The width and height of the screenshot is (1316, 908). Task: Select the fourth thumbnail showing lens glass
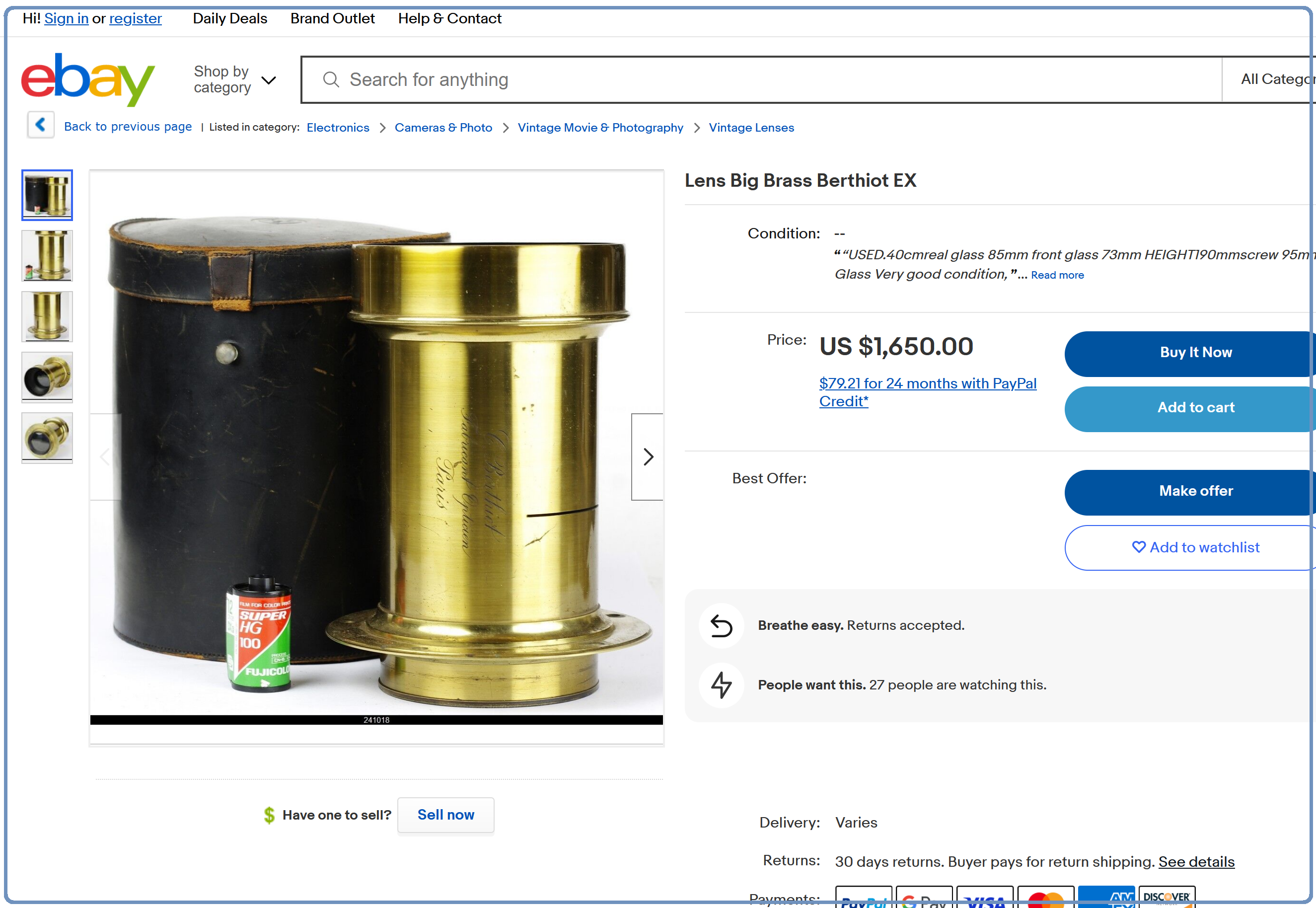[x=47, y=377]
